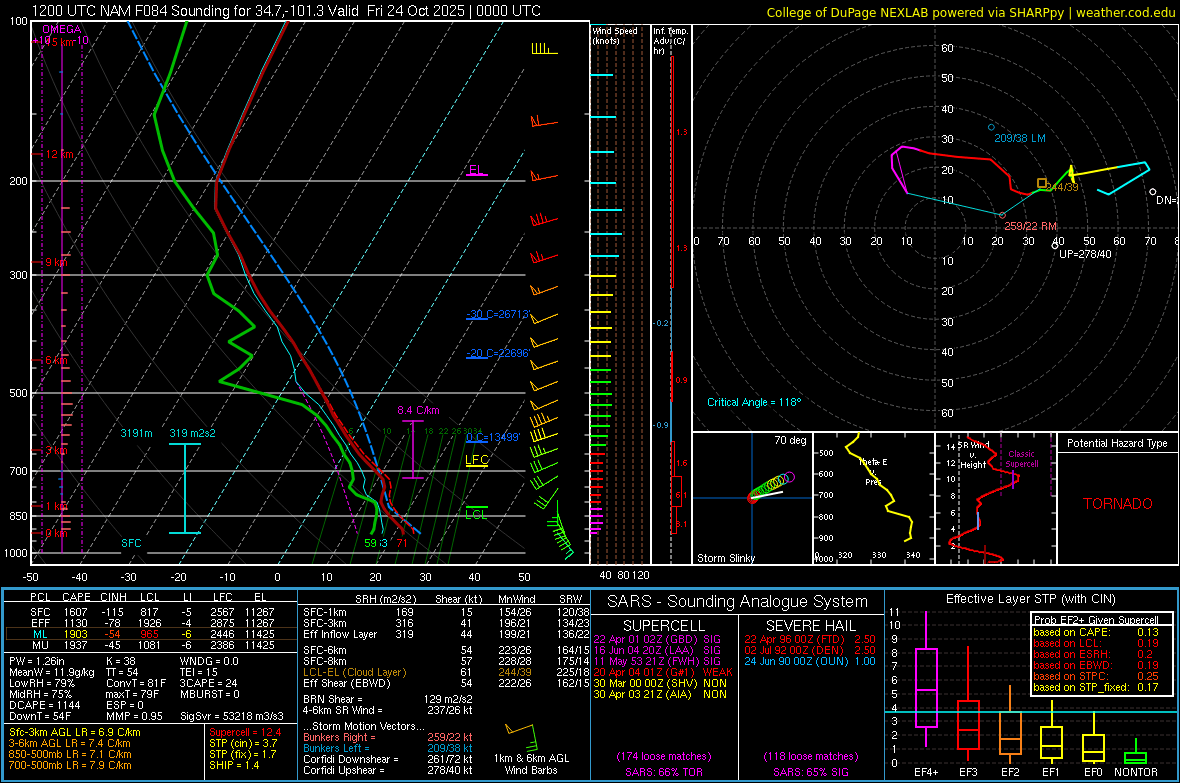Click the 'Inf. Temp. Adv.' panel header
Image resolution: width=1180 pixels, height=783 pixels.
coord(670,41)
